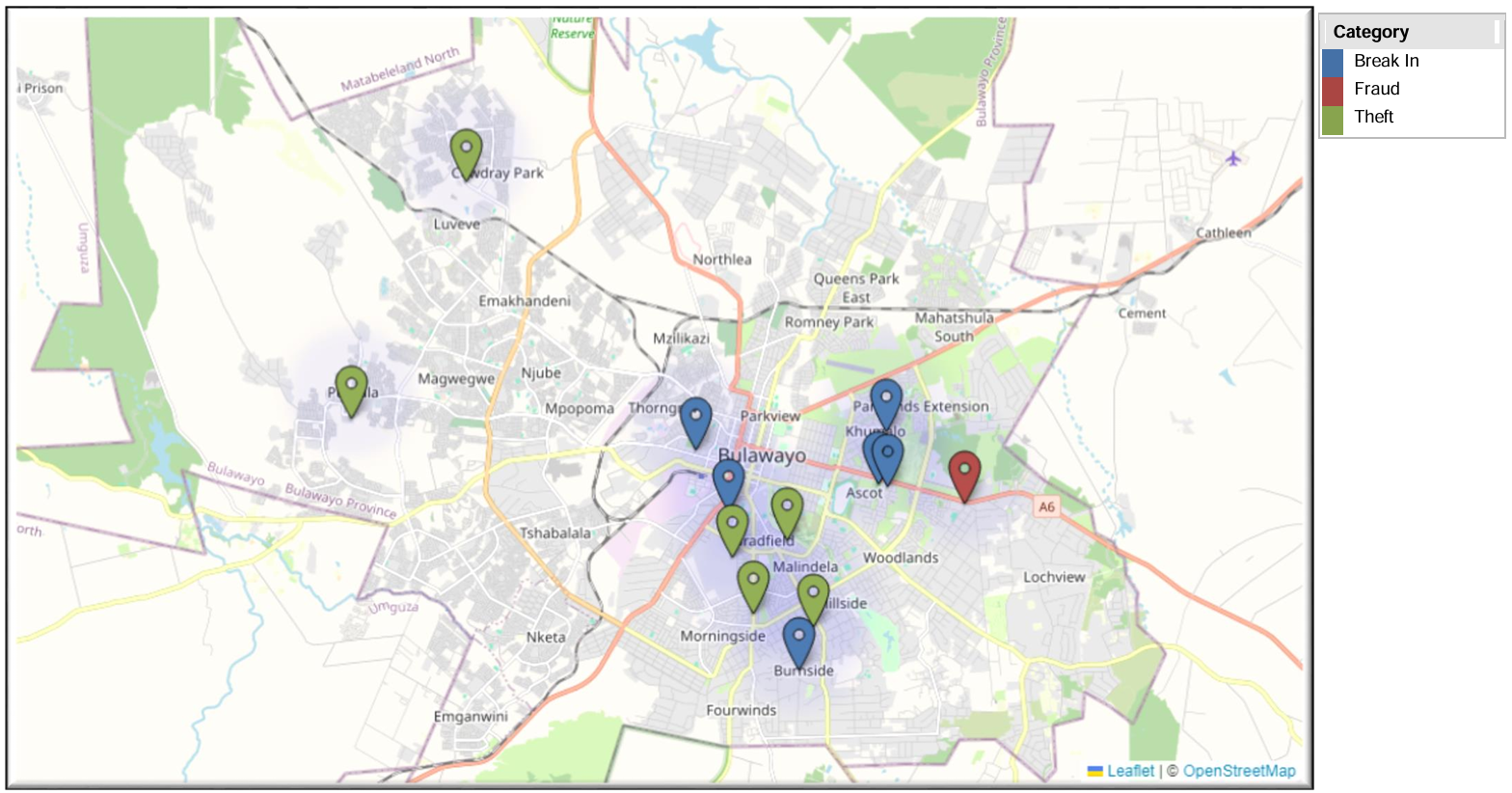The width and height of the screenshot is (1512, 793).
Task: Click the blue Break In legend swatch
Action: [1333, 62]
